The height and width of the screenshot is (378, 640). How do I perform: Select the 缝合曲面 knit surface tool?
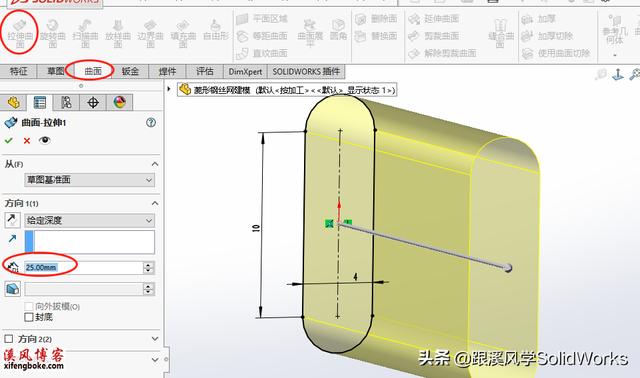[x=501, y=33]
